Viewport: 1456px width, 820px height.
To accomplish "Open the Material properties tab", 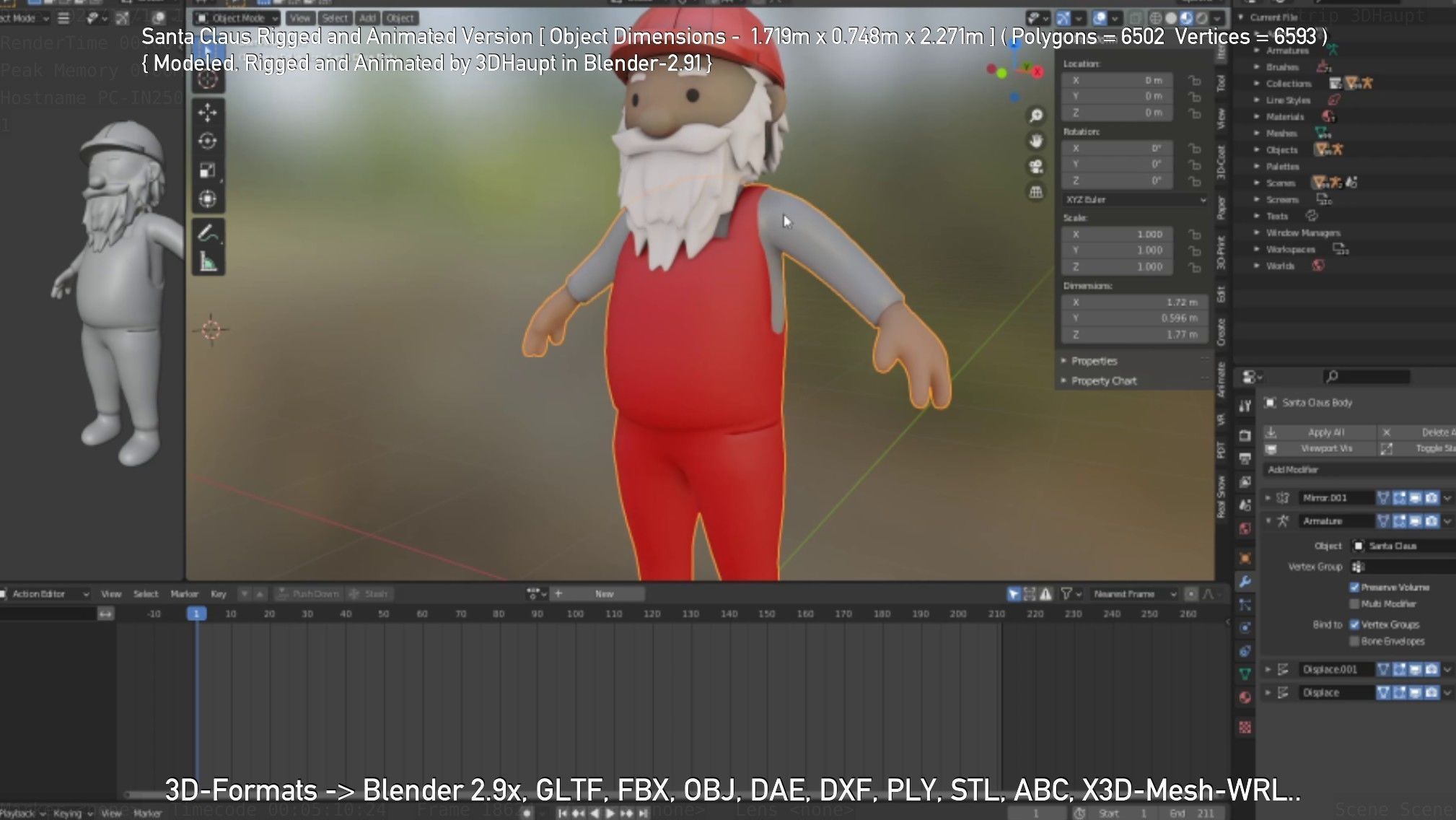I will (1245, 697).
